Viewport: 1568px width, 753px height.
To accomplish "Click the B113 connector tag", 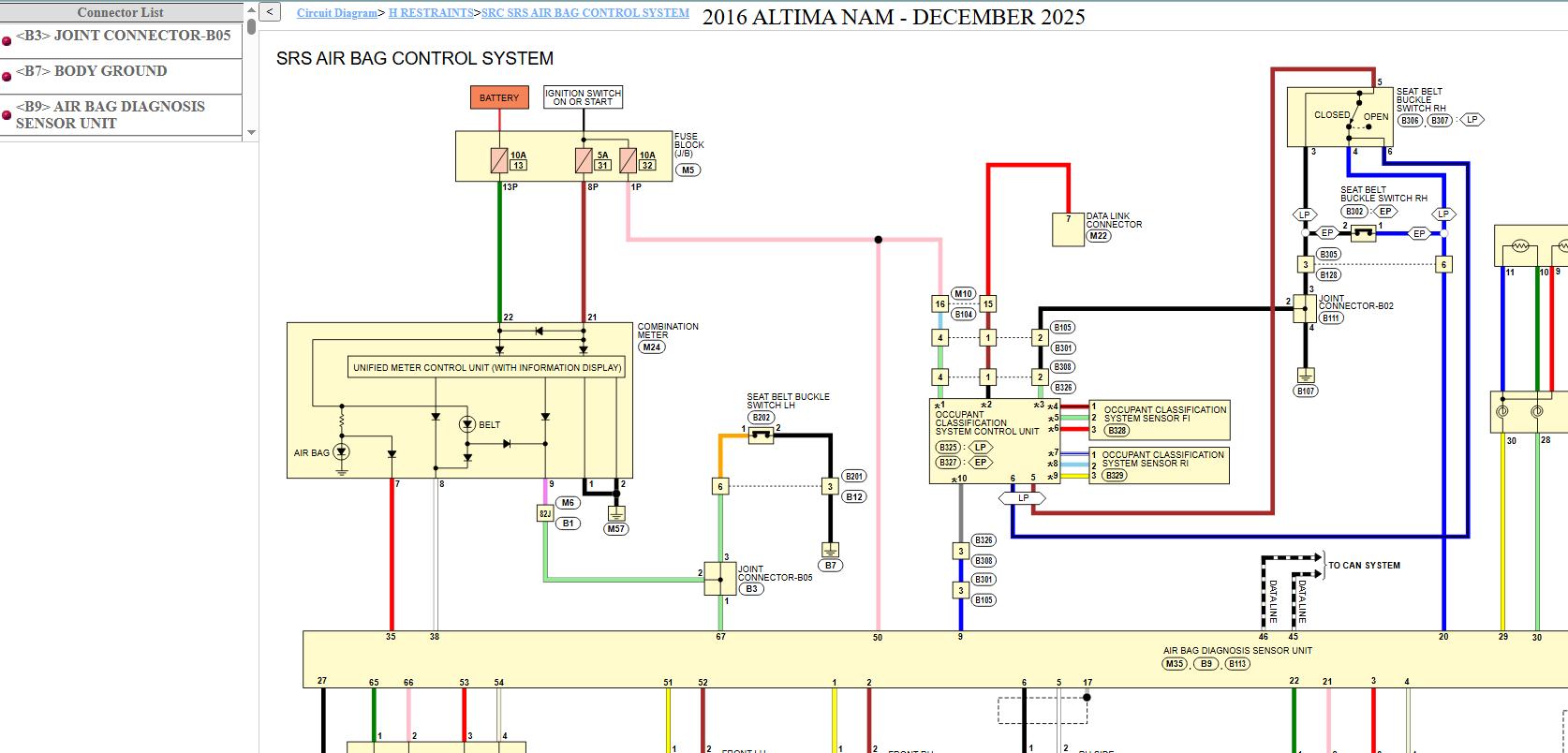I will 1237,664.
